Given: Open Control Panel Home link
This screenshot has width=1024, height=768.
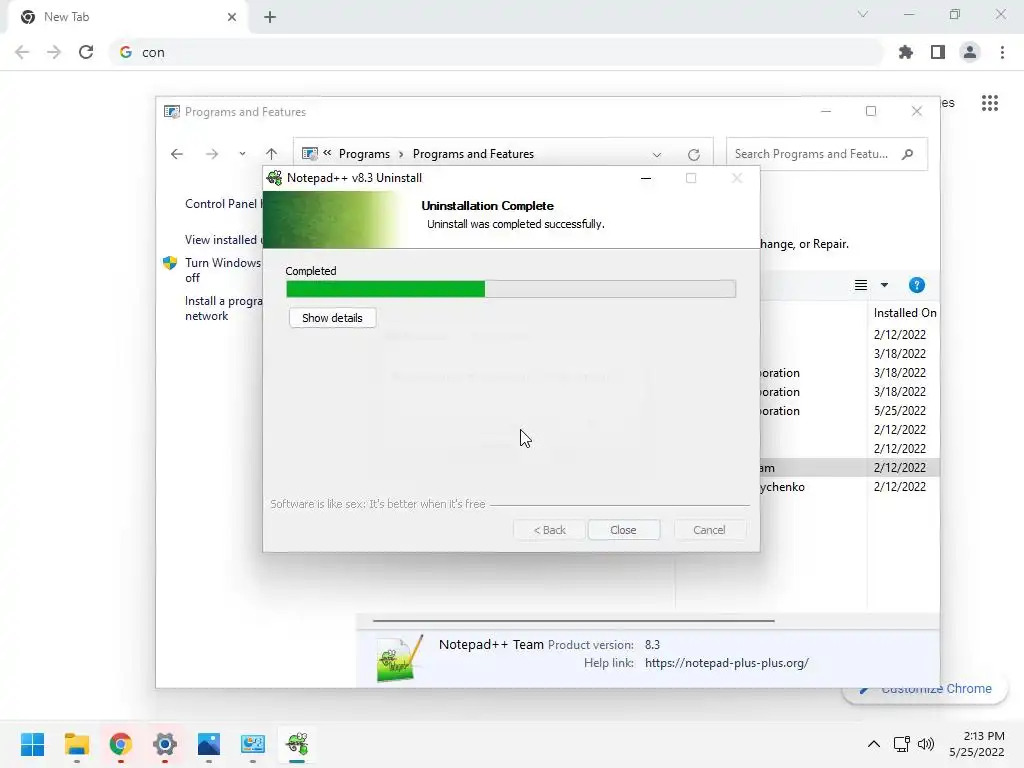Looking at the screenshot, I should (223, 204).
